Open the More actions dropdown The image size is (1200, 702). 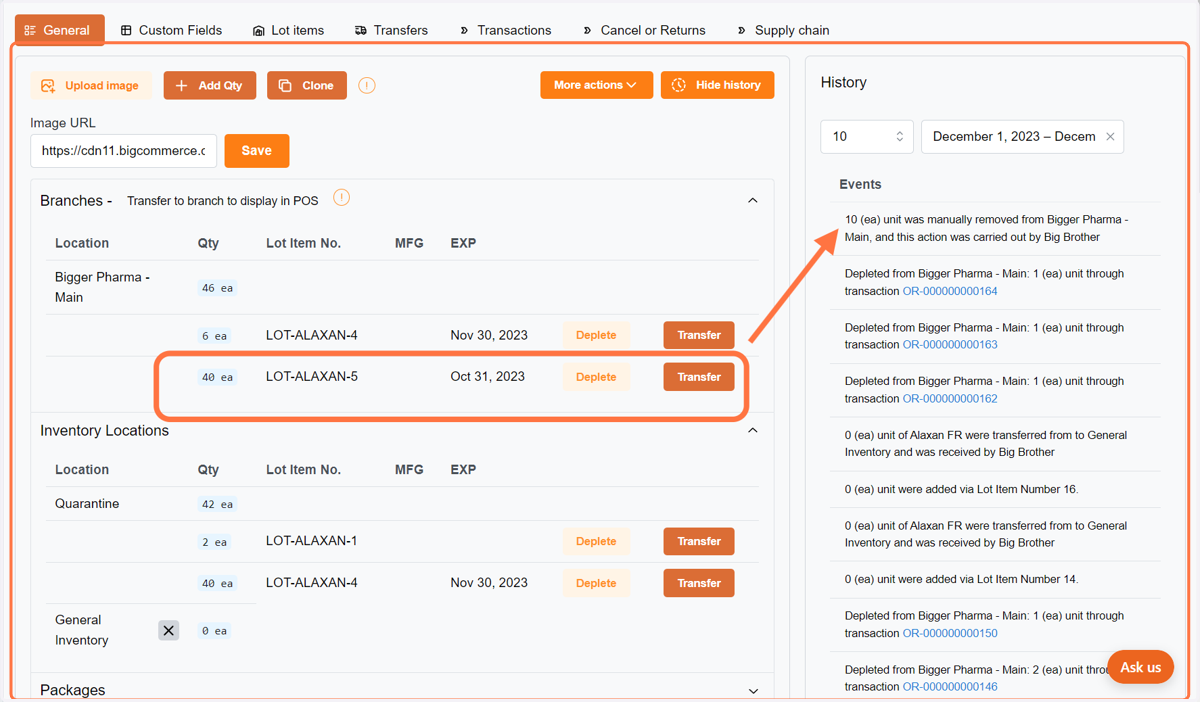click(597, 85)
